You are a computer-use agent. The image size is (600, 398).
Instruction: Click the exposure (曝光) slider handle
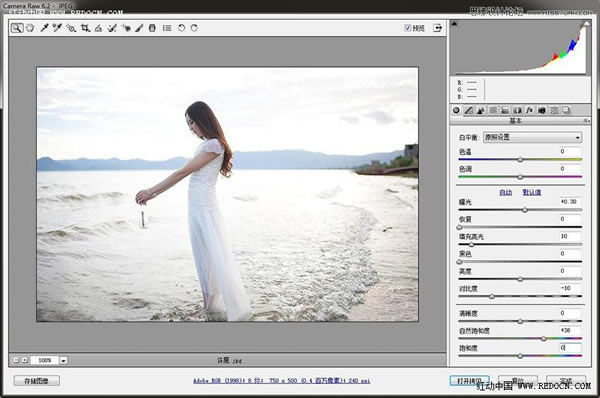point(525,210)
